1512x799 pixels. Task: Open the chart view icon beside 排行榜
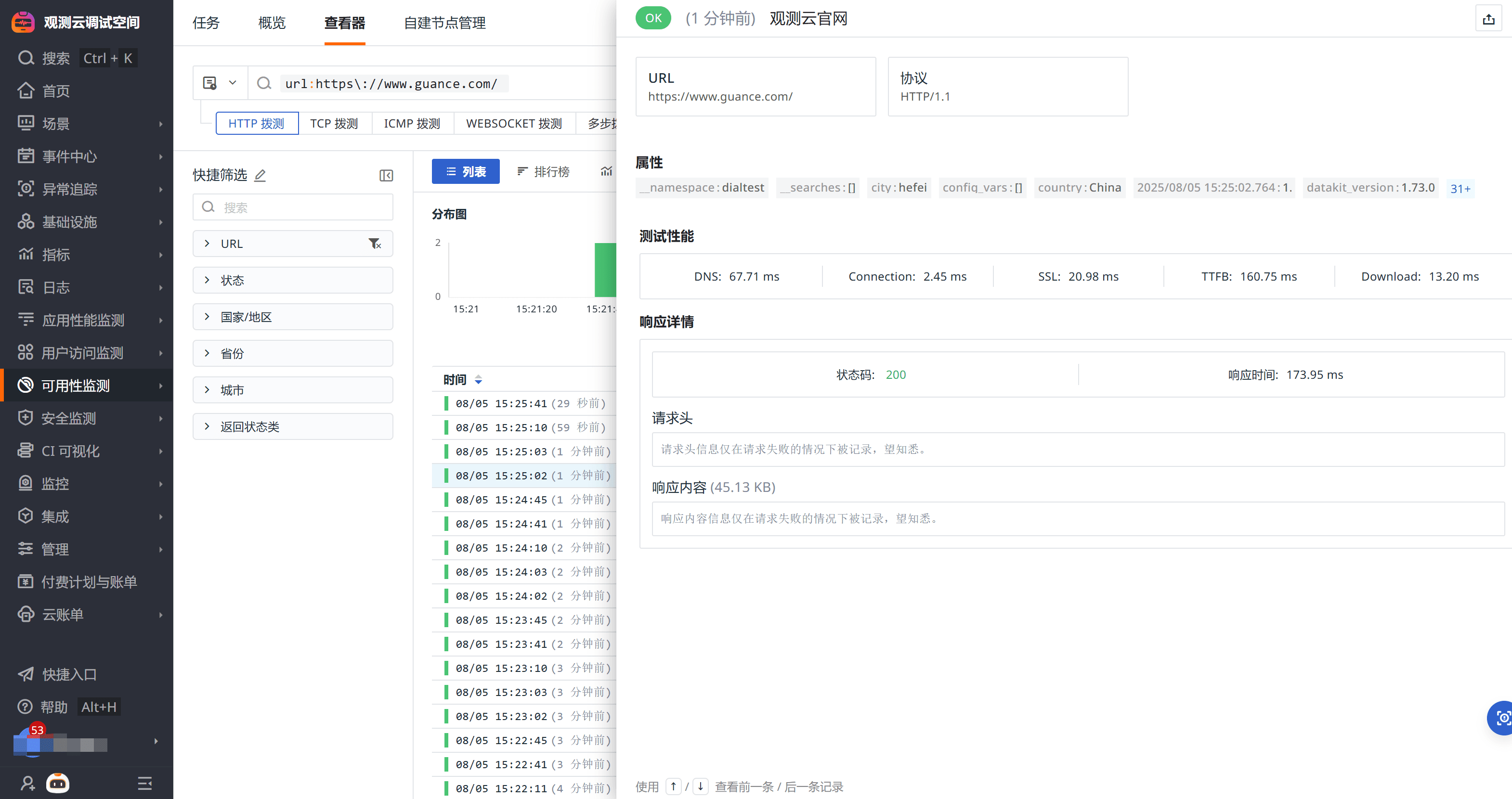click(x=606, y=171)
